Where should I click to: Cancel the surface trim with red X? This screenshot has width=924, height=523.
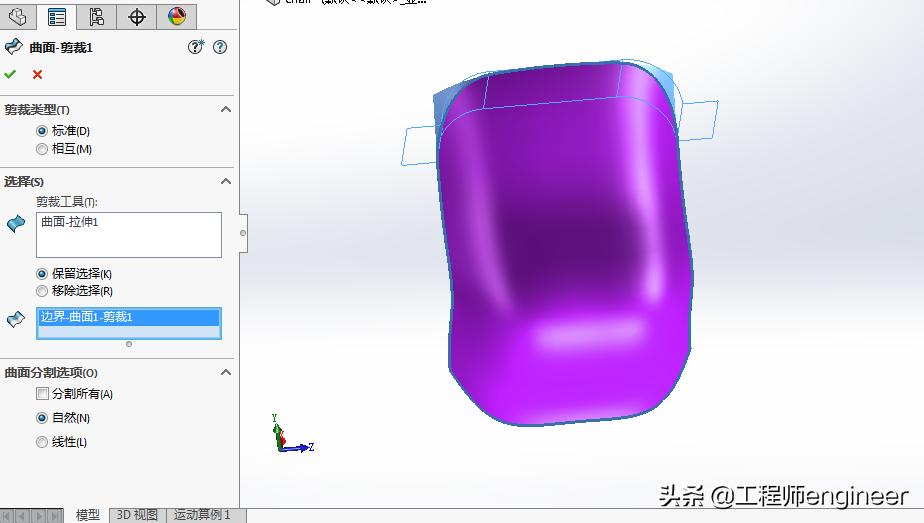(37, 74)
